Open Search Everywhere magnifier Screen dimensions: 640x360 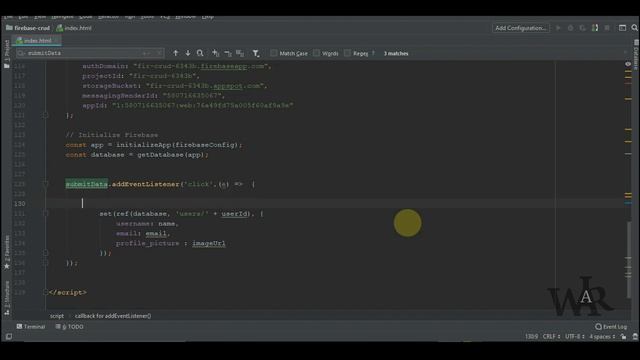coord(634,28)
